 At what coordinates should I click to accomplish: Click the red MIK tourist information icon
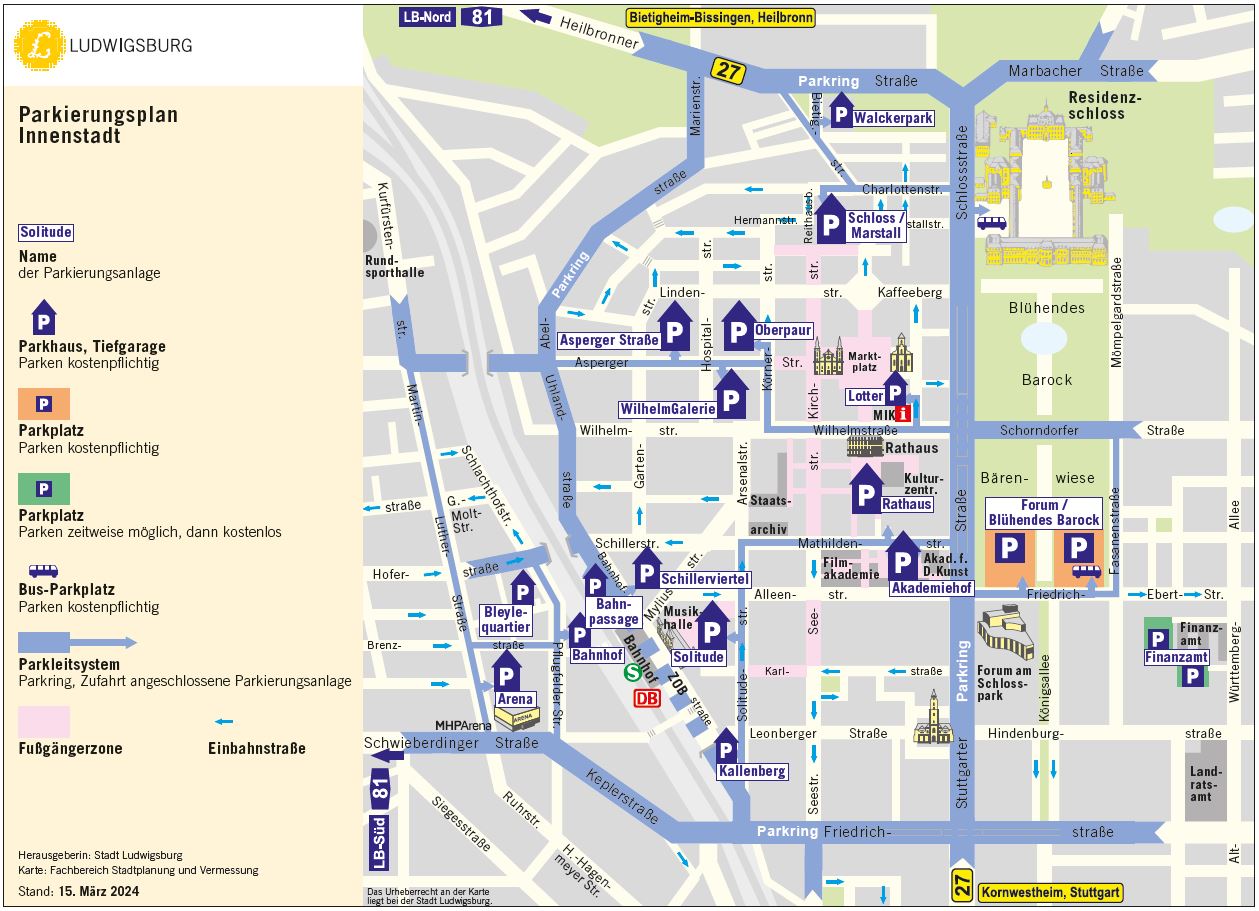(x=902, y=413)
